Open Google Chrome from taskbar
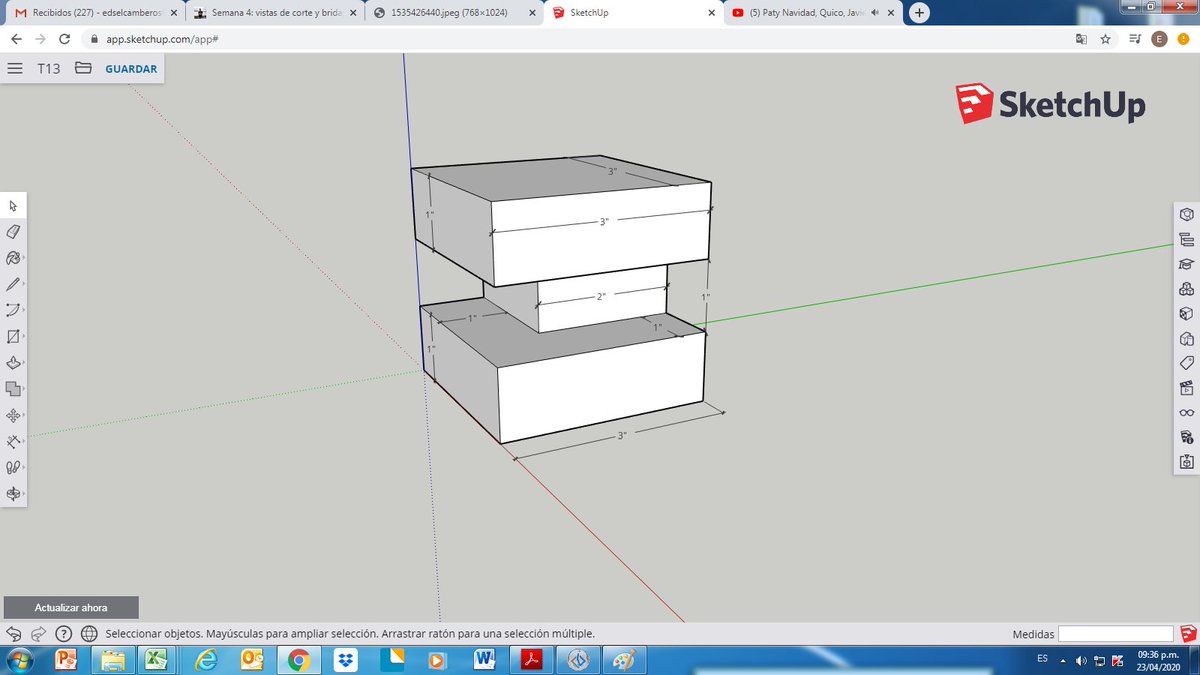Viewport: 1200px width, 675px height. (298, 659)
